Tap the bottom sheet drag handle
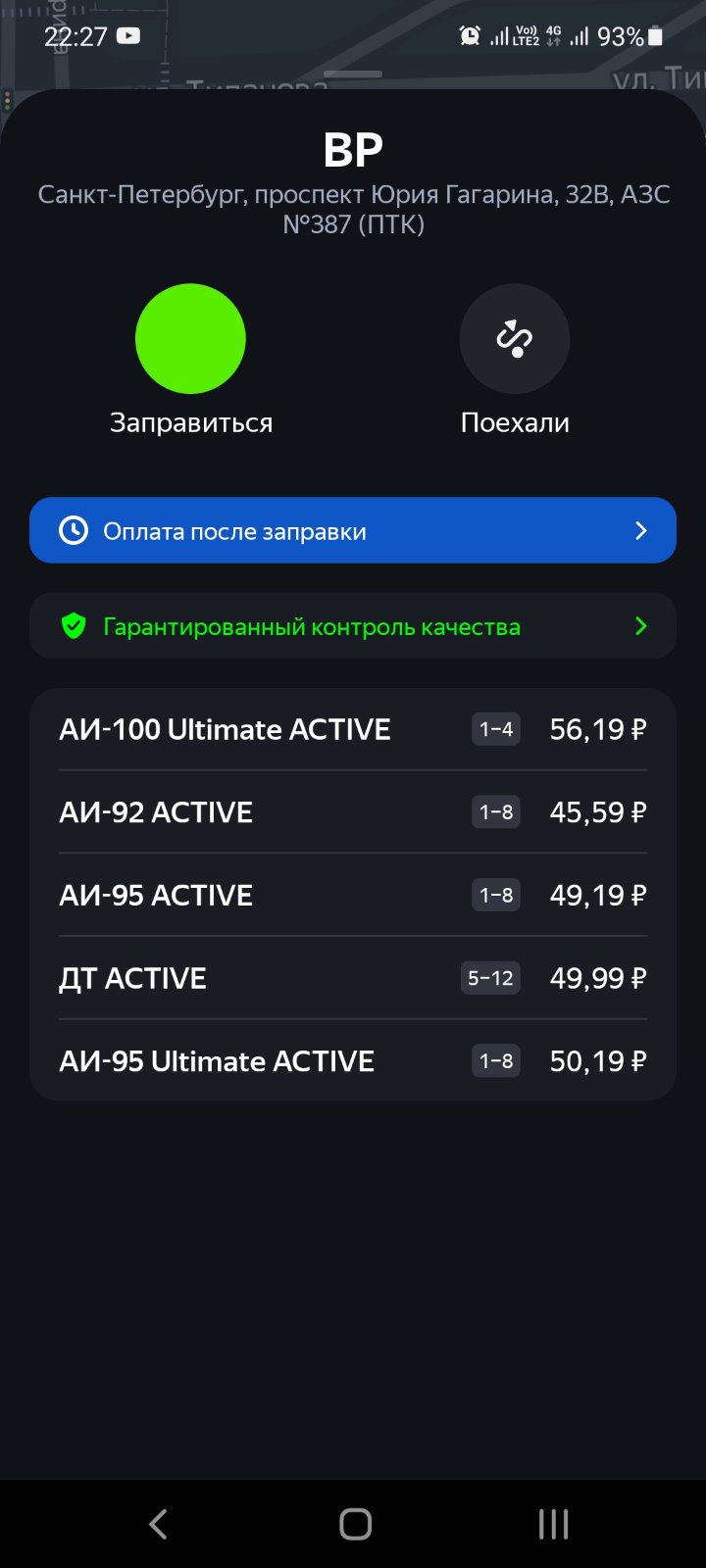706x1568 pixels. tap(353, 74)
